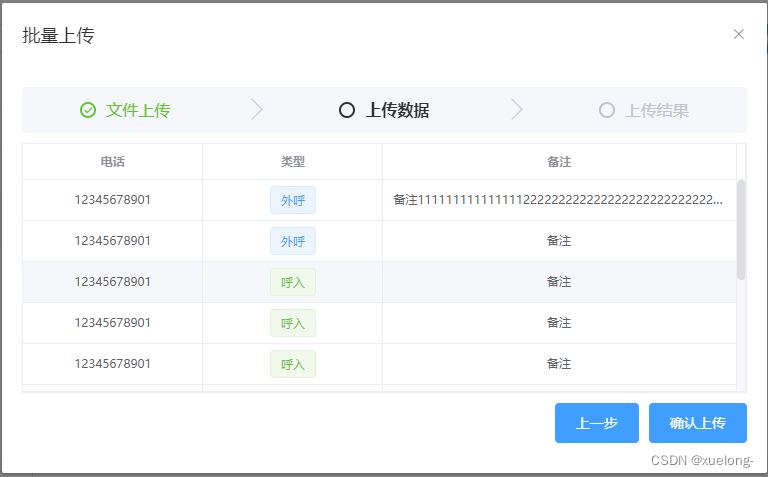The image size is (768, 477).
Task: Click the truncated 备注1111…2222 remark cell
Action: point(558,200)
